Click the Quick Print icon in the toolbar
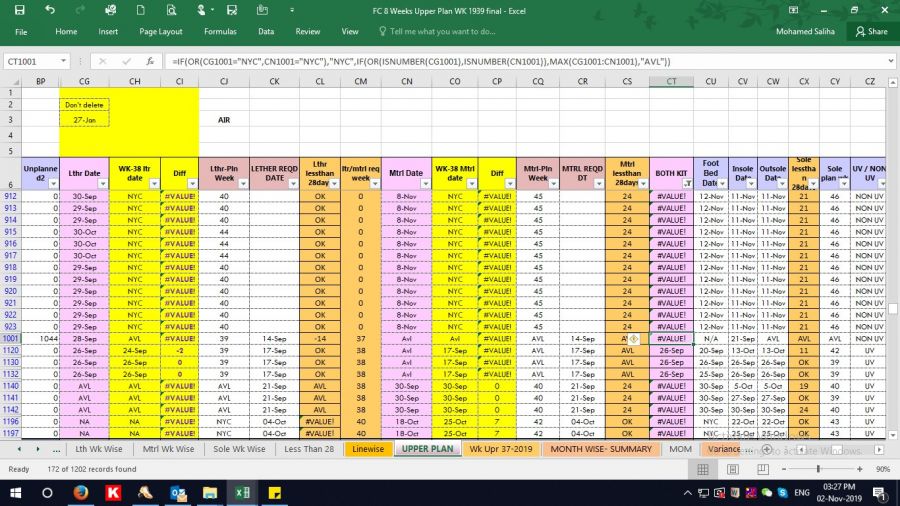Viewport: 900px width, 506px height. click(x=111, y=10)
